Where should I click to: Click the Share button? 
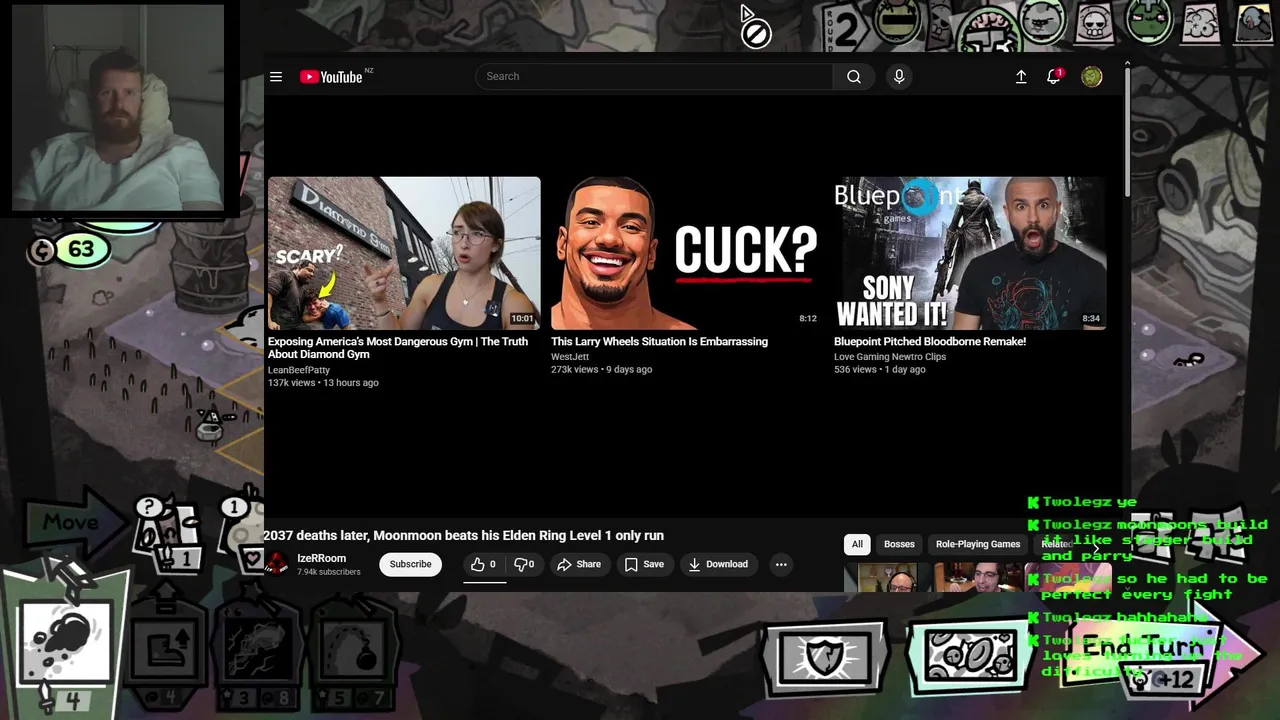point(579,565)
